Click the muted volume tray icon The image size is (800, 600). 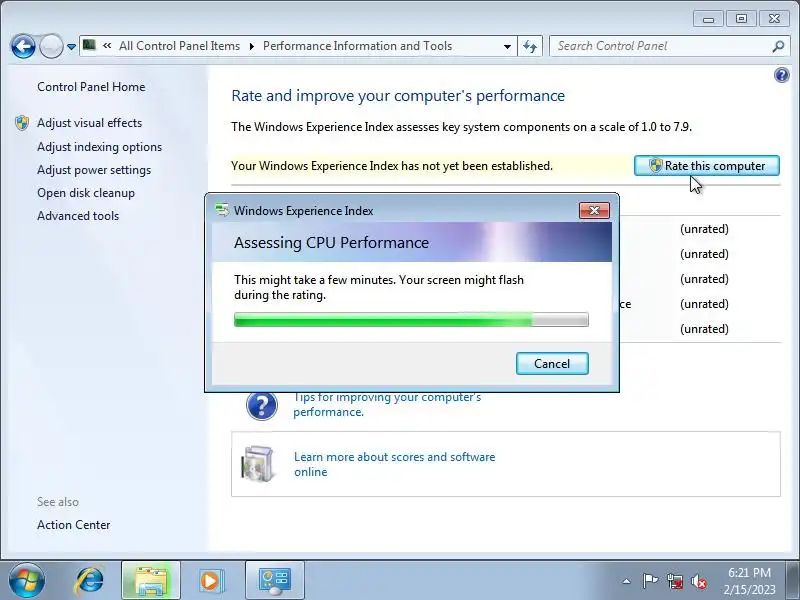698,581
